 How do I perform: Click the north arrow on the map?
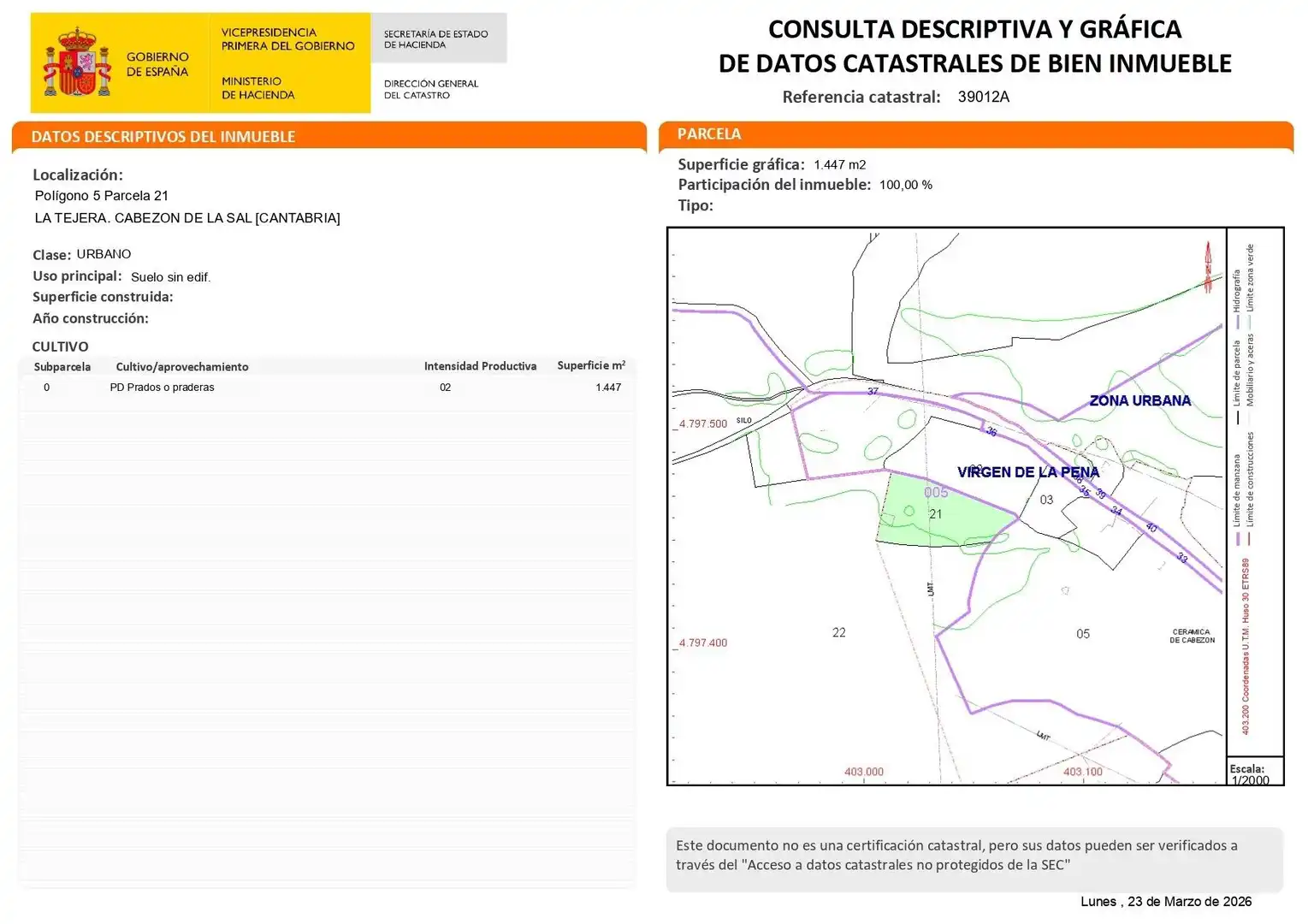1208,268
